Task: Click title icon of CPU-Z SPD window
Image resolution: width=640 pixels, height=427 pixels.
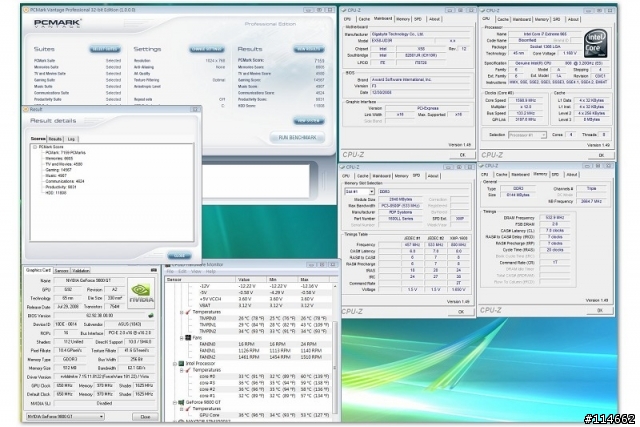Action: (343, 167)
